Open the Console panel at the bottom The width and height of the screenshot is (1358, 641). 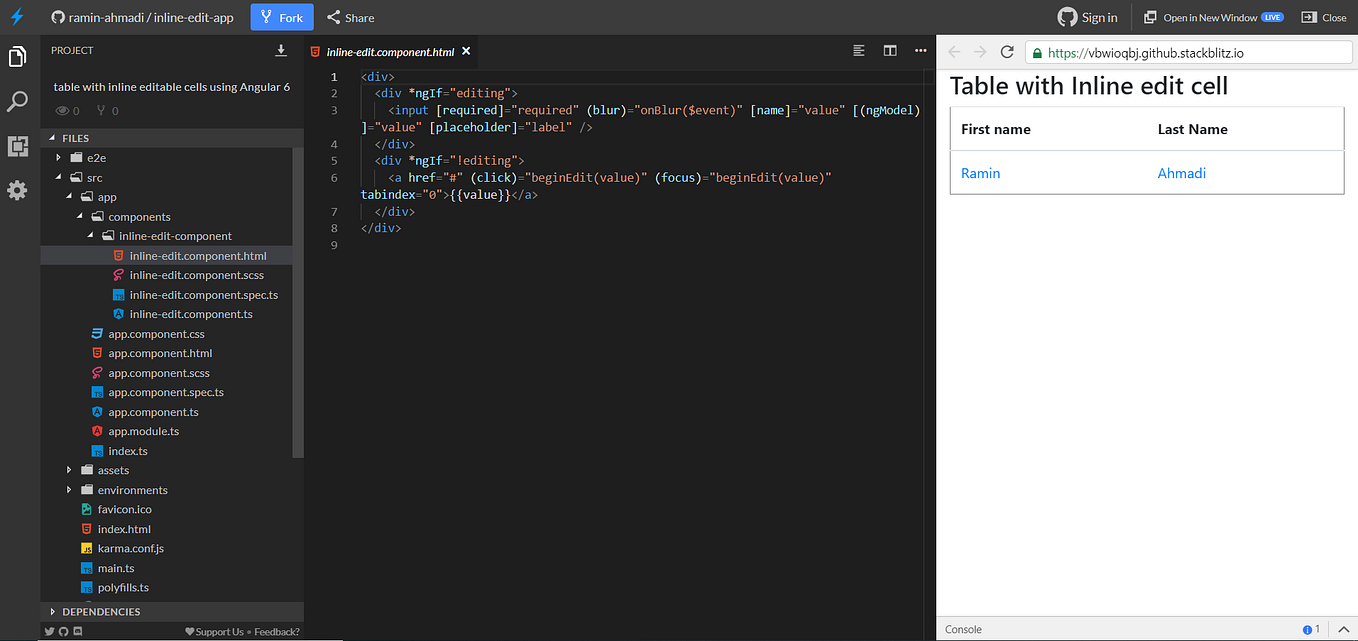click(963, 629)
